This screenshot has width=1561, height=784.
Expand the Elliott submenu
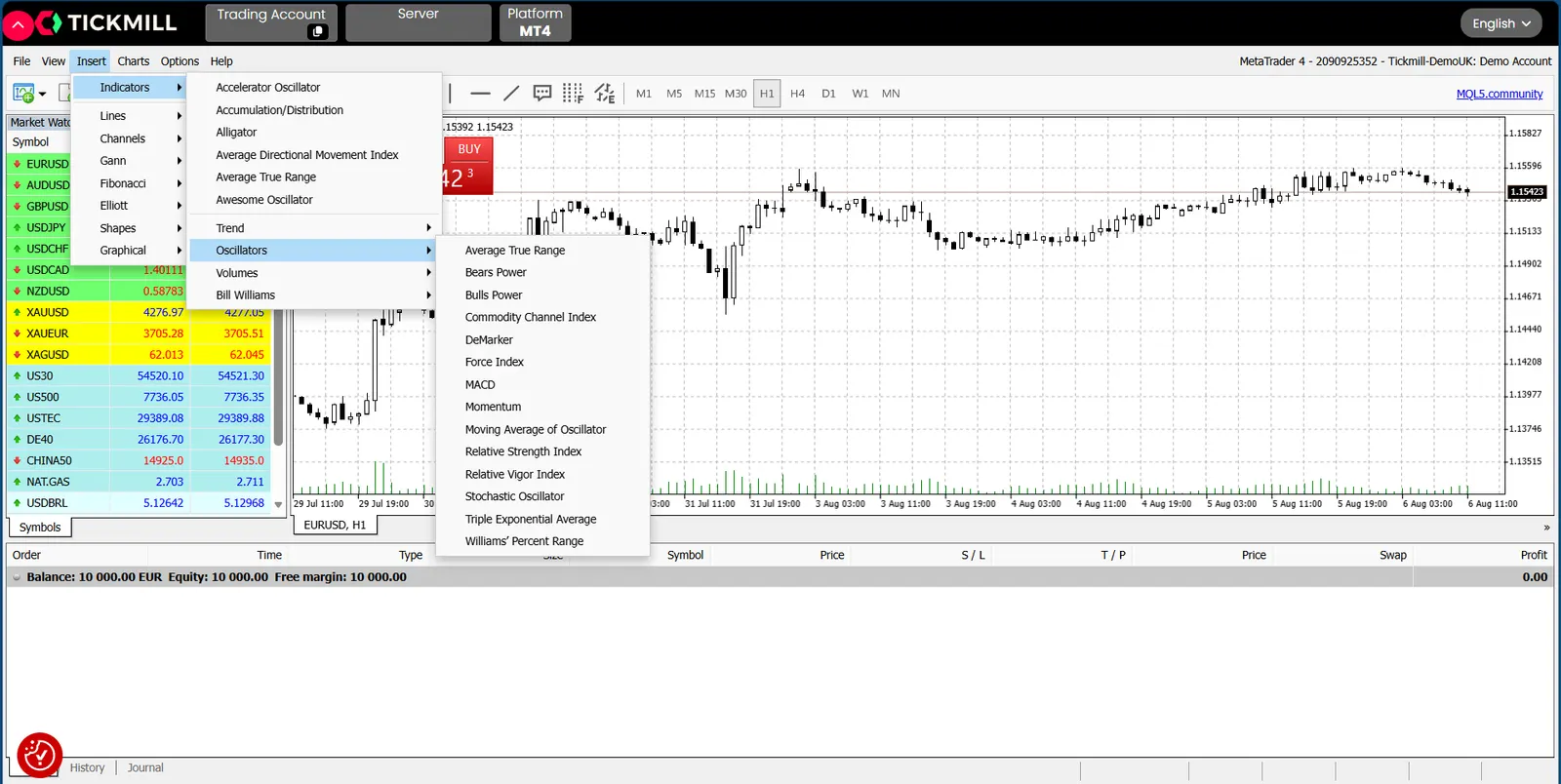(x=129, y=206)
